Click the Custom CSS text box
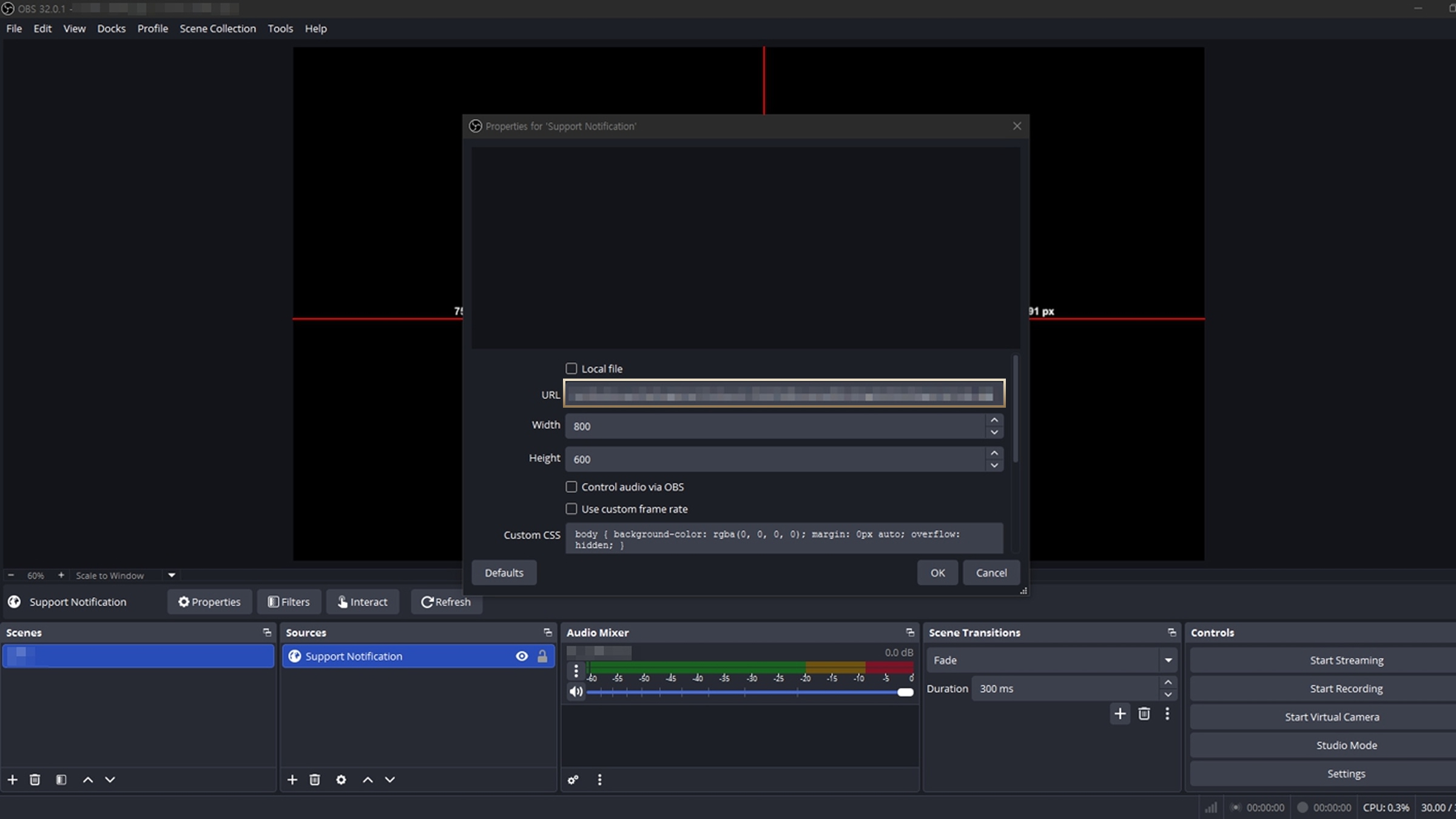The height and width of the screenshot is (819, 1456). pos(784,539)
